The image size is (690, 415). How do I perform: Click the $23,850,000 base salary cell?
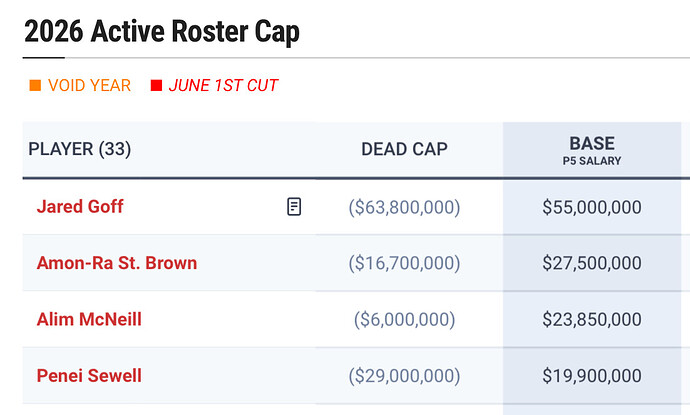[592, 320]
